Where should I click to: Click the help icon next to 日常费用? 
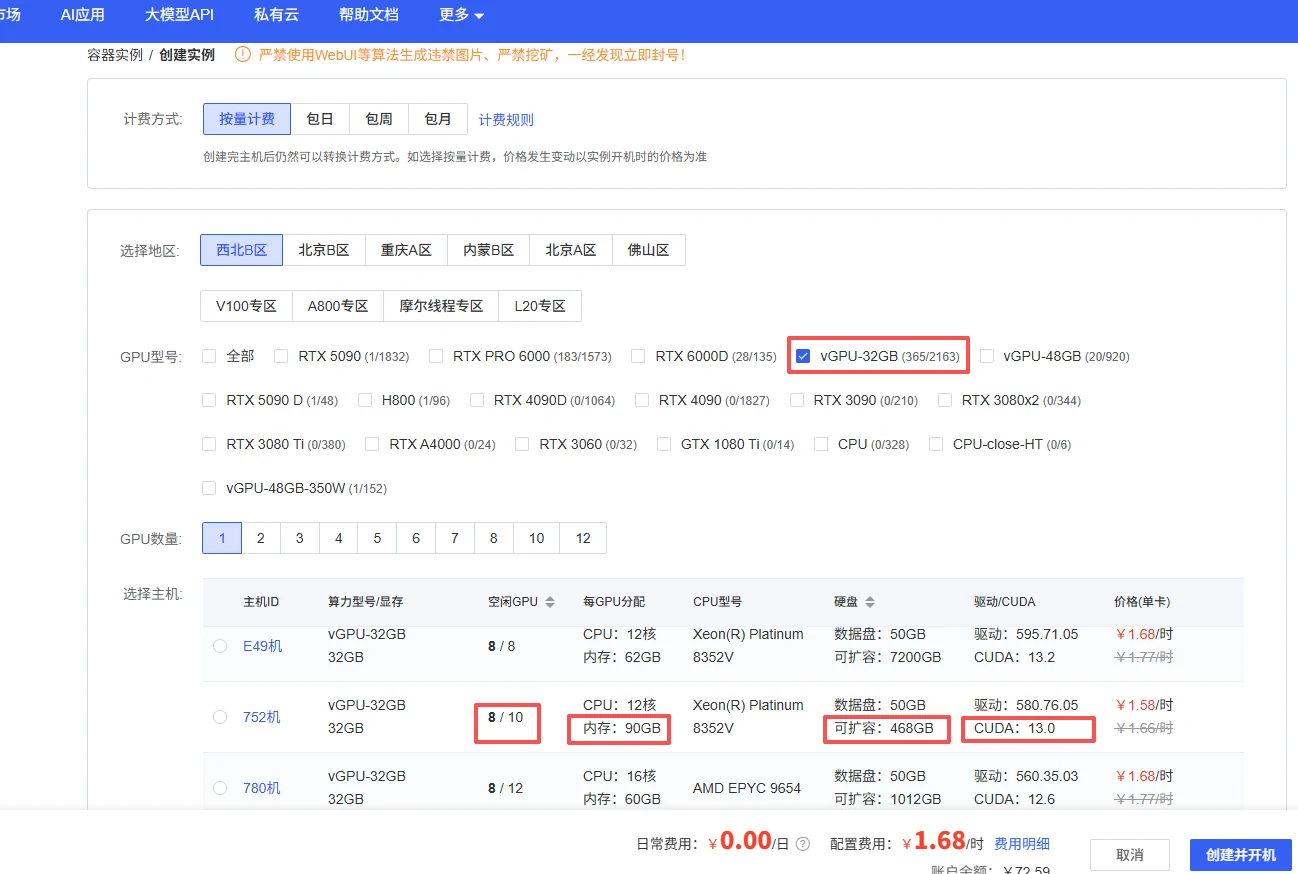point(803,843)
